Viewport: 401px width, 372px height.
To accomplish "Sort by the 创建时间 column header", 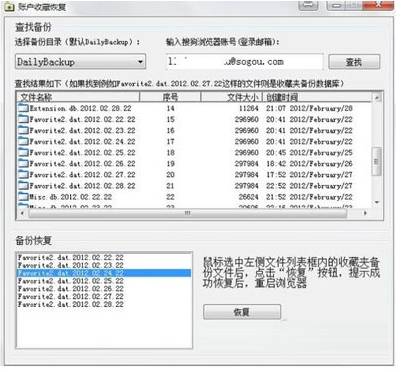I will click(317, 97).
